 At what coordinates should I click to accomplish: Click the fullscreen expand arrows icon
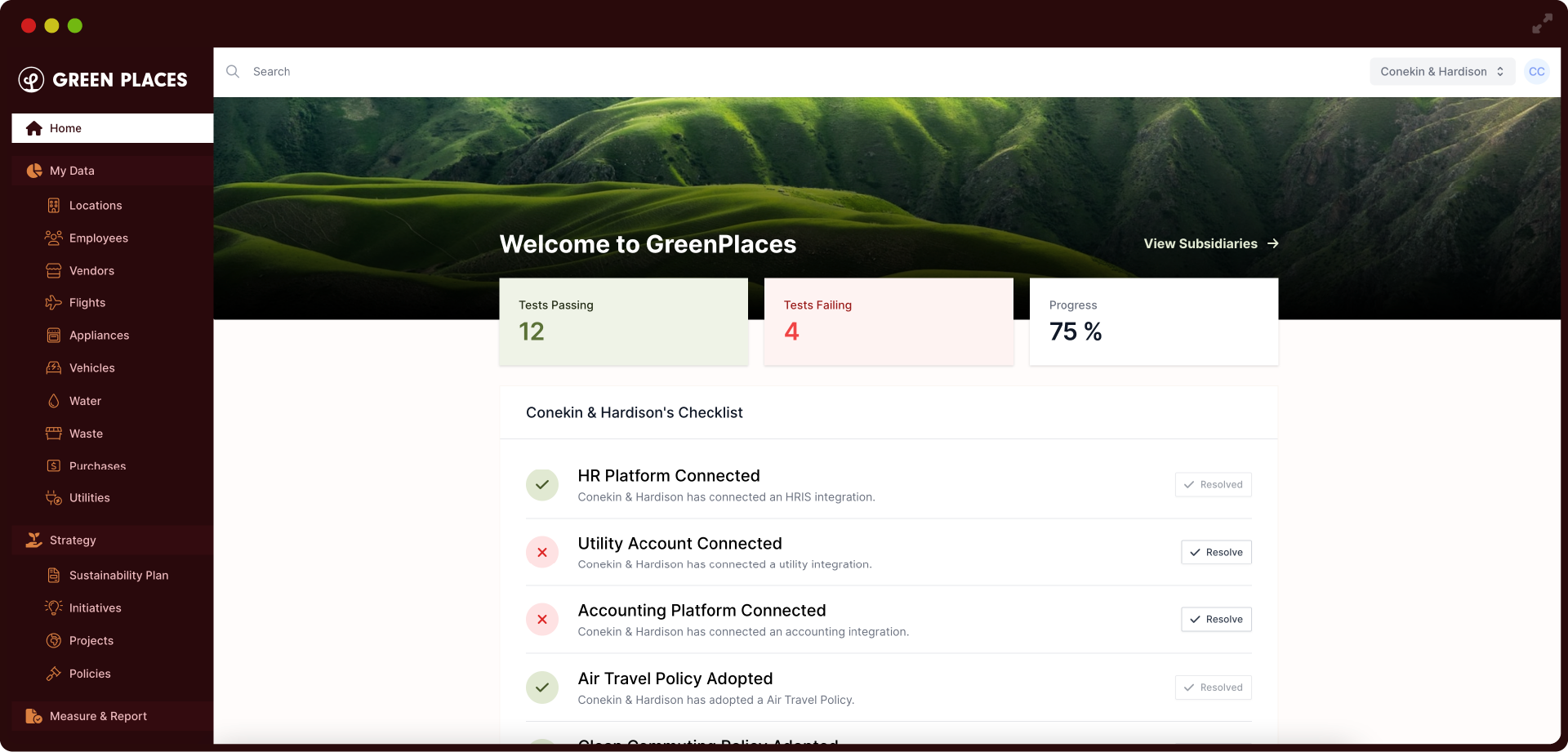1542,24
